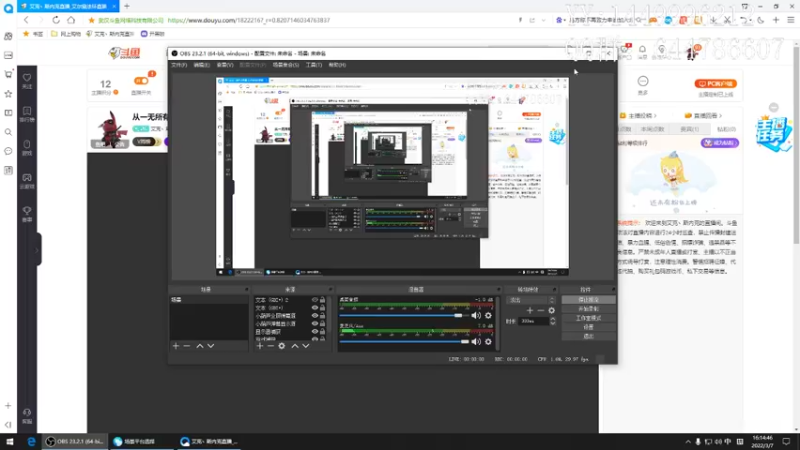Viewport: 800px width, 450px height.
Task: Move source down in the Sources panel
Action: pyautogui.click(x=306, y=346)
